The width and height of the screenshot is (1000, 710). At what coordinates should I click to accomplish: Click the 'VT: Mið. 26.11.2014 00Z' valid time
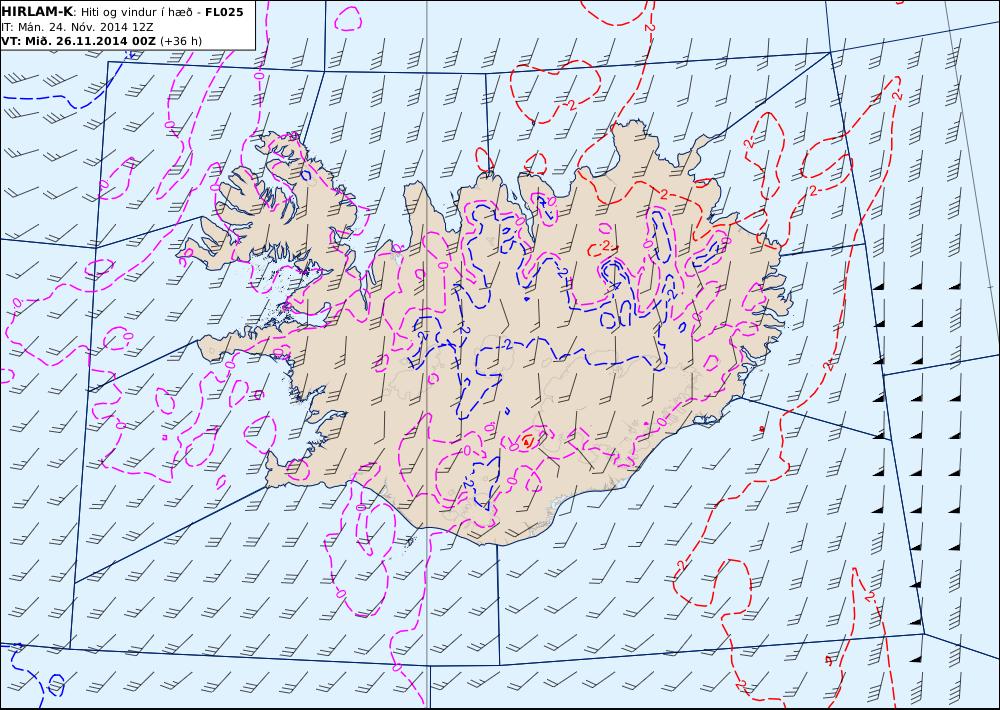tap(78, 41)
